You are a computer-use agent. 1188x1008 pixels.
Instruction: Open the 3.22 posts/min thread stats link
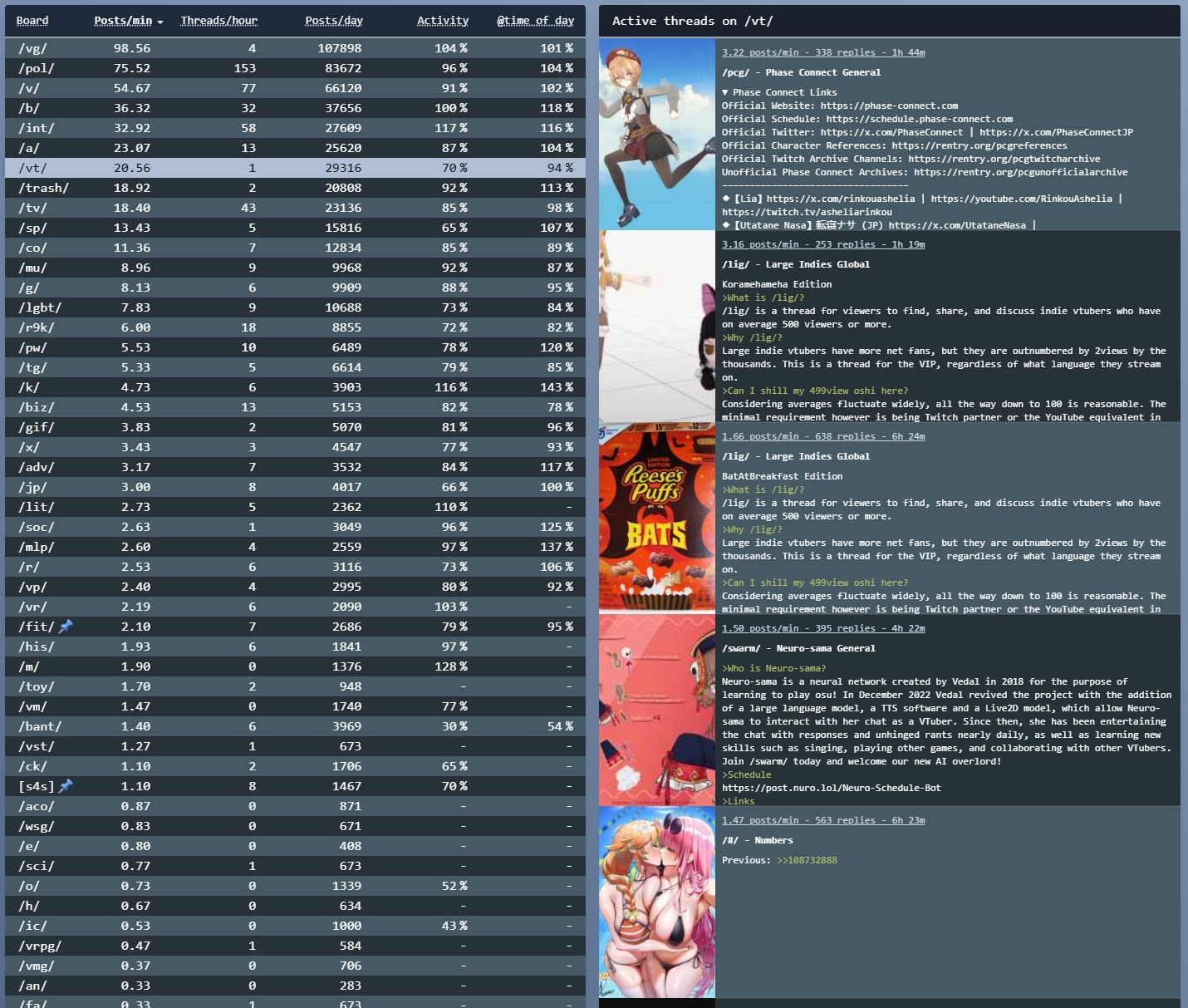tap(823, 52)
